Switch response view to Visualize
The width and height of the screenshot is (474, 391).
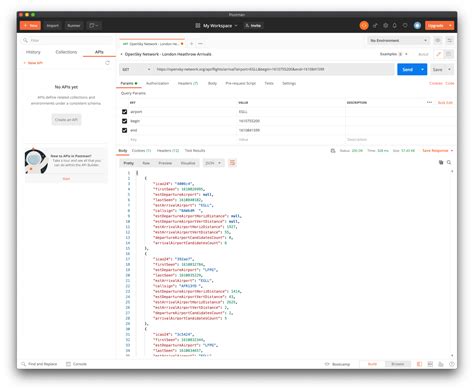[x=188, y=163]
